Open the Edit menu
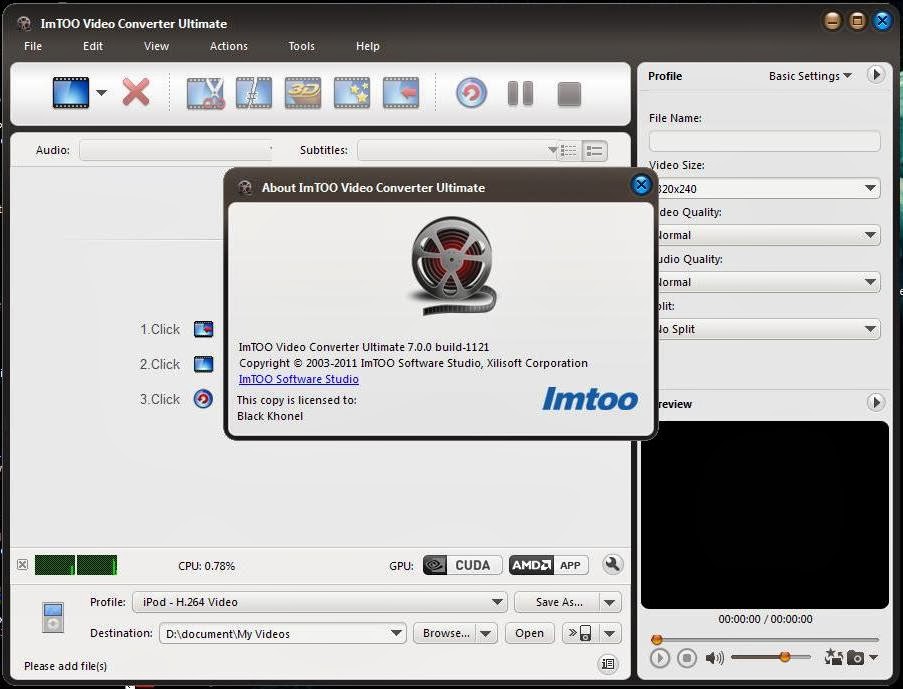The width and height of the screenshot is (903, 689). 93,46
